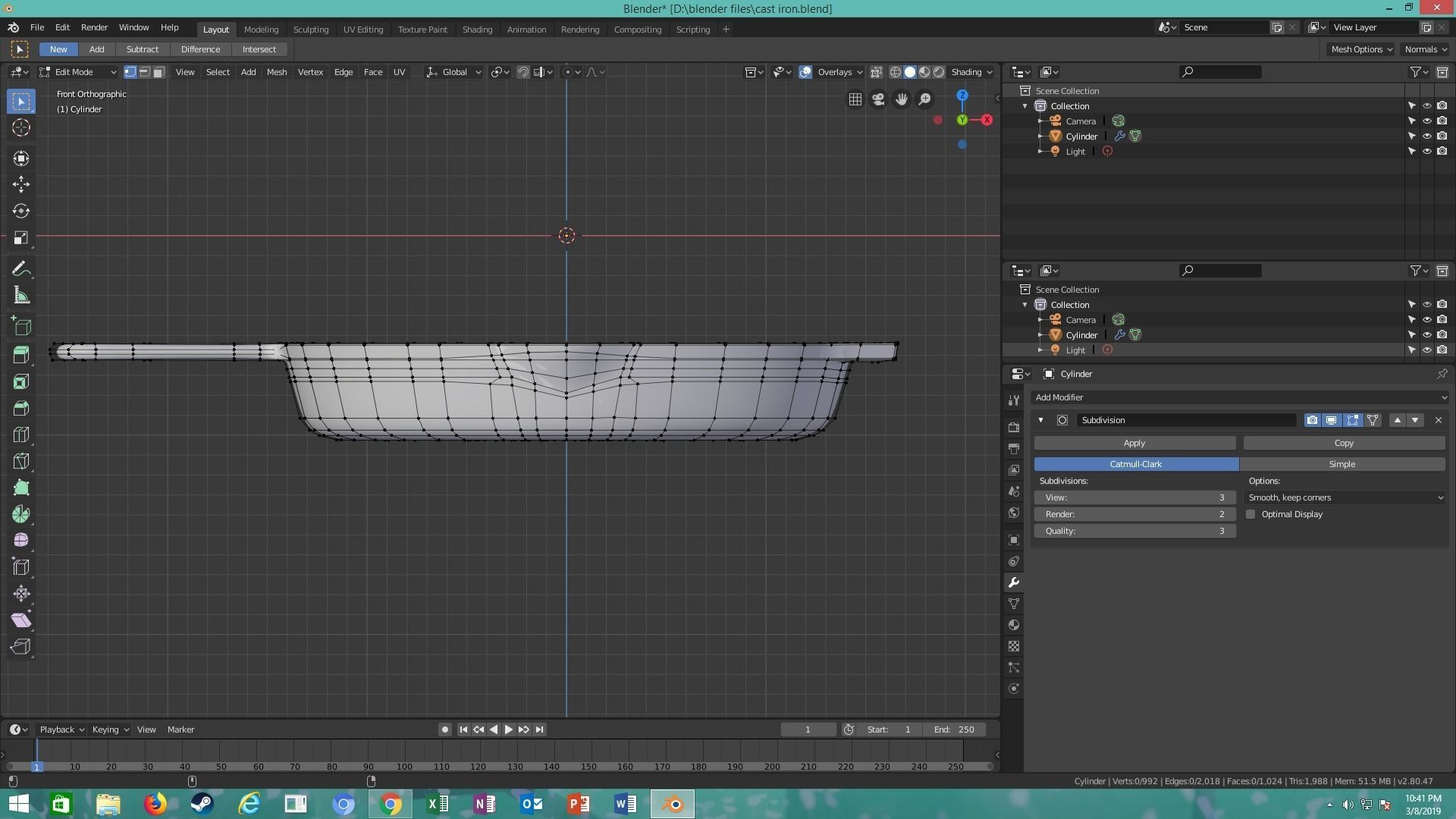Open the File menu

pos(36,27)
